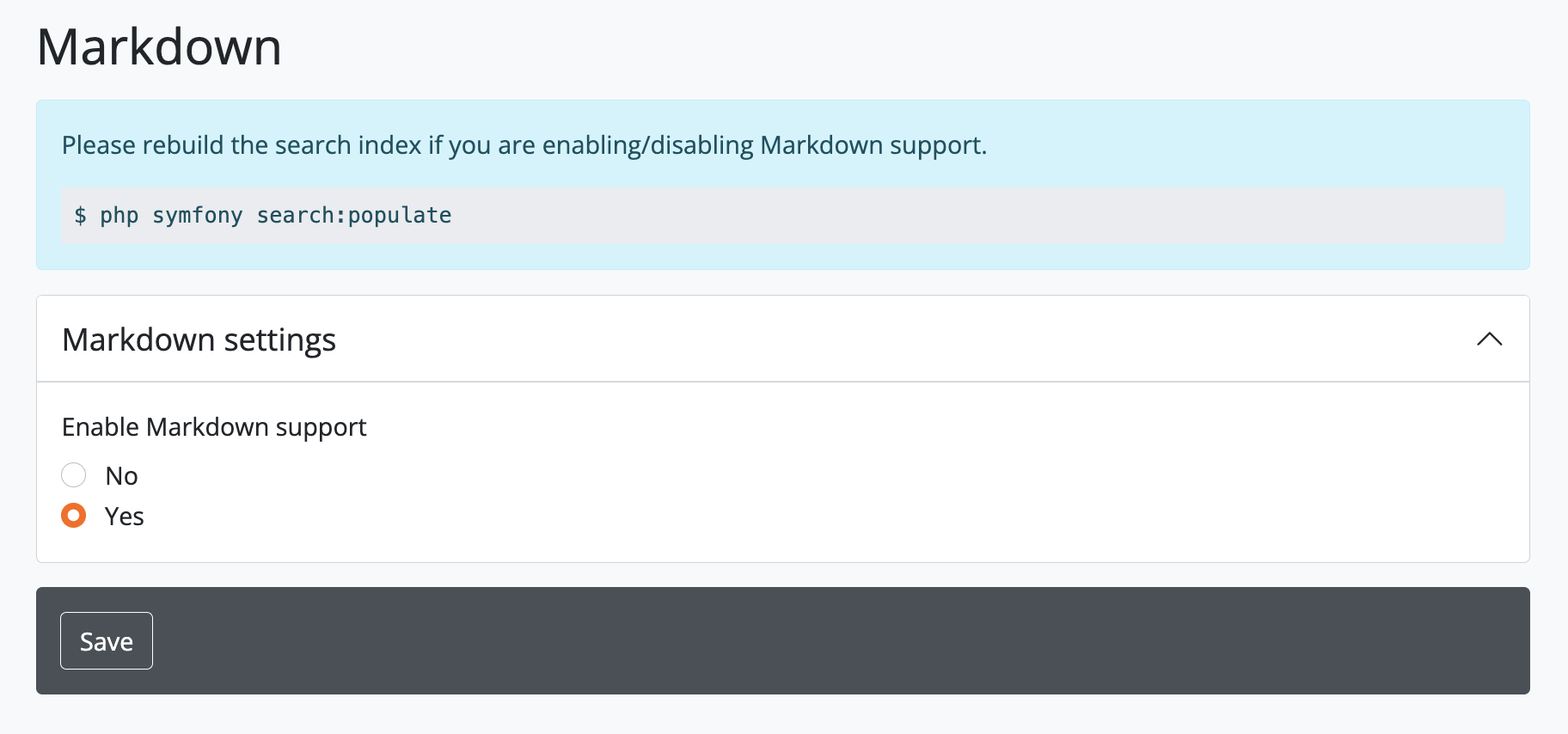
Task: Click the rebuild search index notice text
Action: (x=524, y=145)
